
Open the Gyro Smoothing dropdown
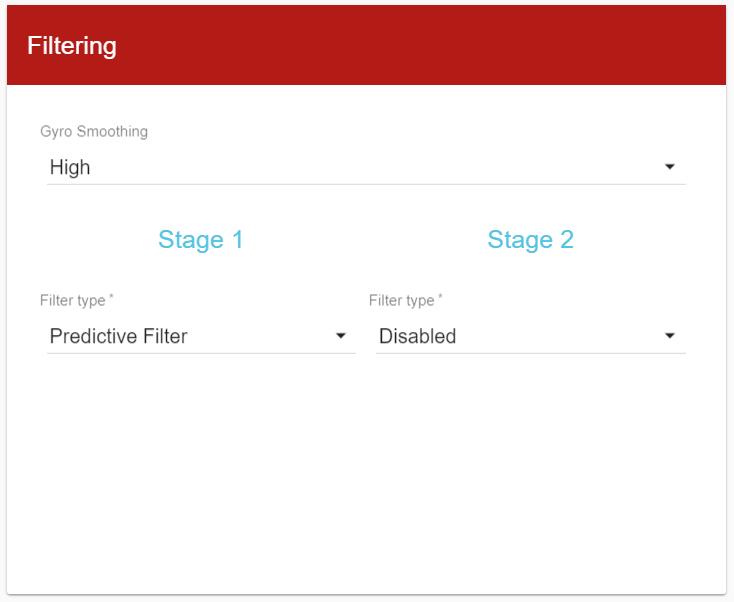tap(366, 167)
